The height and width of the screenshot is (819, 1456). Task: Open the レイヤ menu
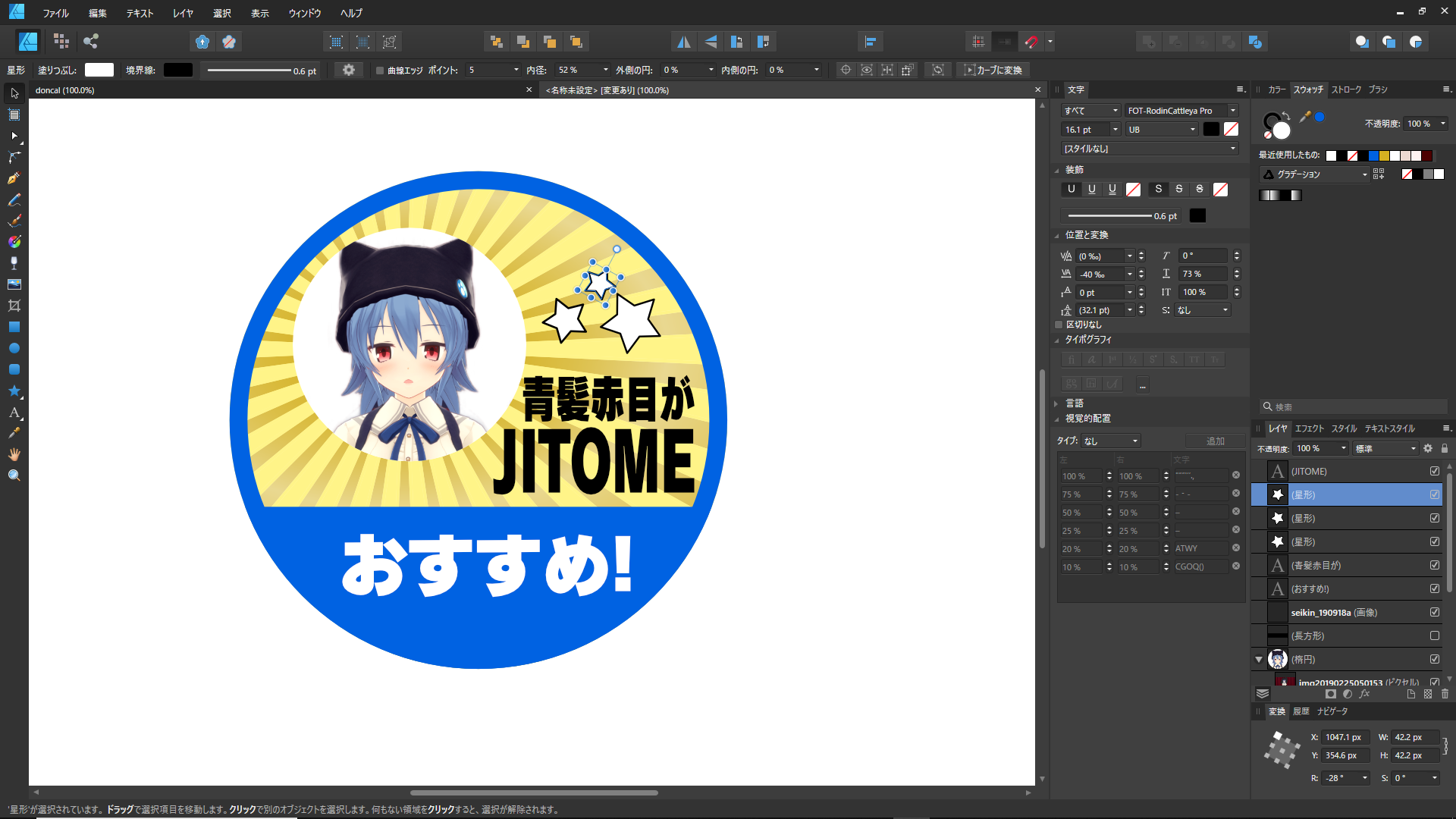coord(183,13)
